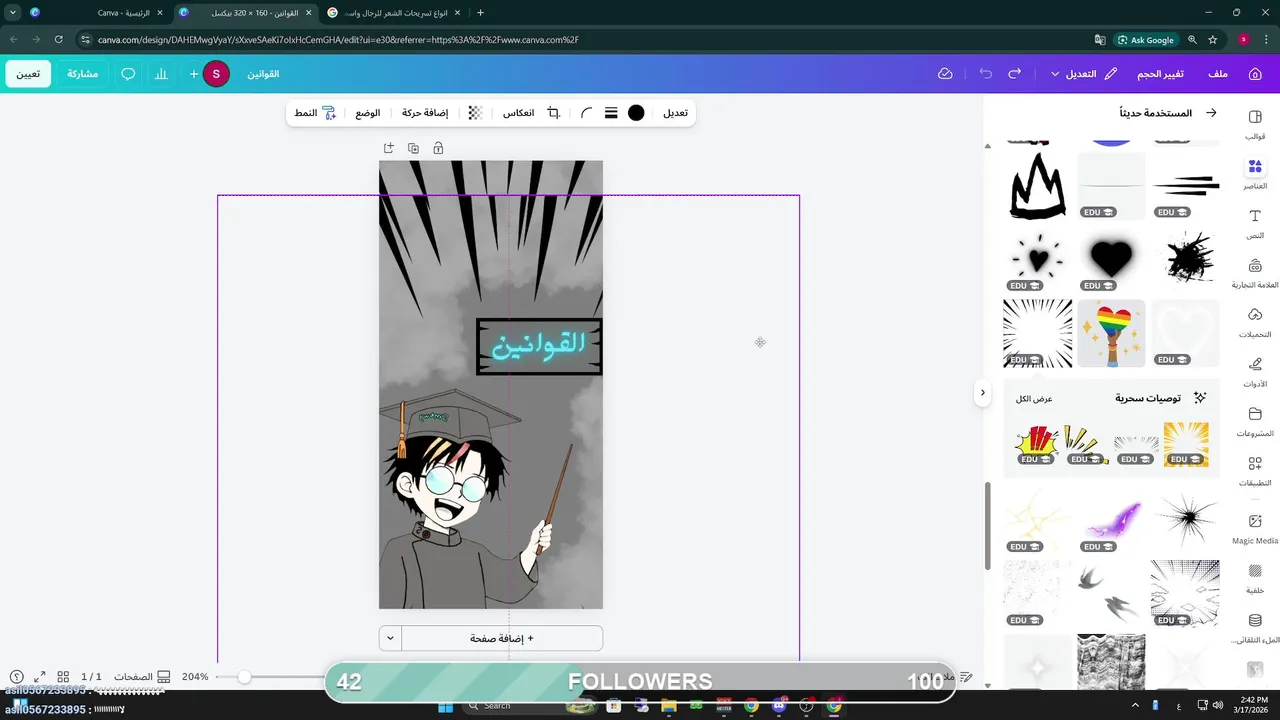
Task: Click the cloud save status icon
Action: pos(945,74)
